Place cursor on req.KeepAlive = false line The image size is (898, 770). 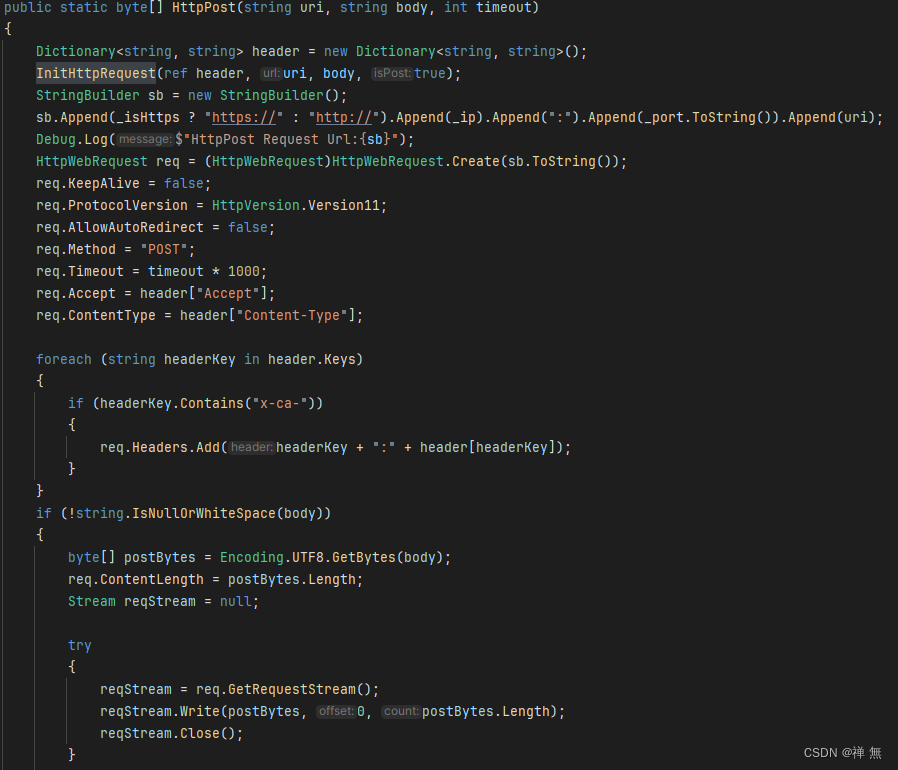123,184
